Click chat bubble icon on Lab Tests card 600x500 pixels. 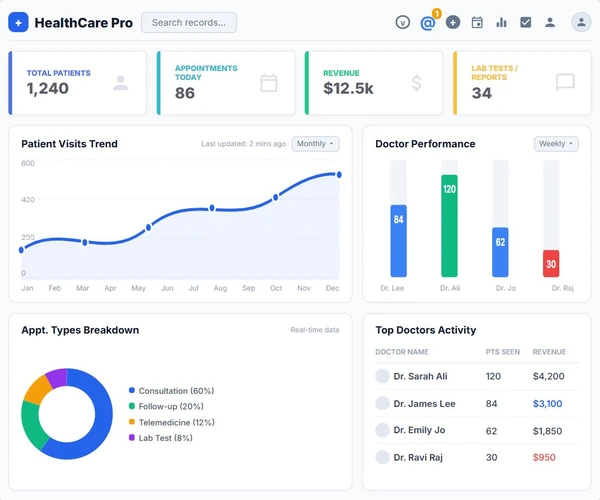(x=565, y=82)
